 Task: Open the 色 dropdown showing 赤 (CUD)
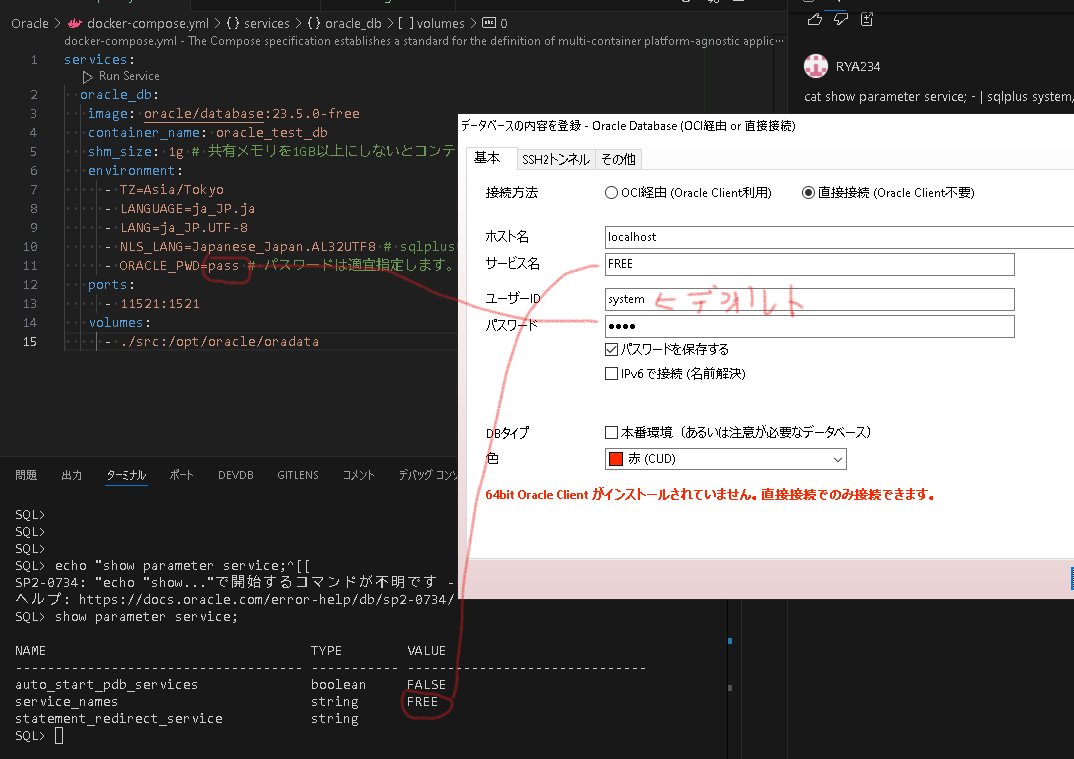pyautogui.click(x=726, y=459)
